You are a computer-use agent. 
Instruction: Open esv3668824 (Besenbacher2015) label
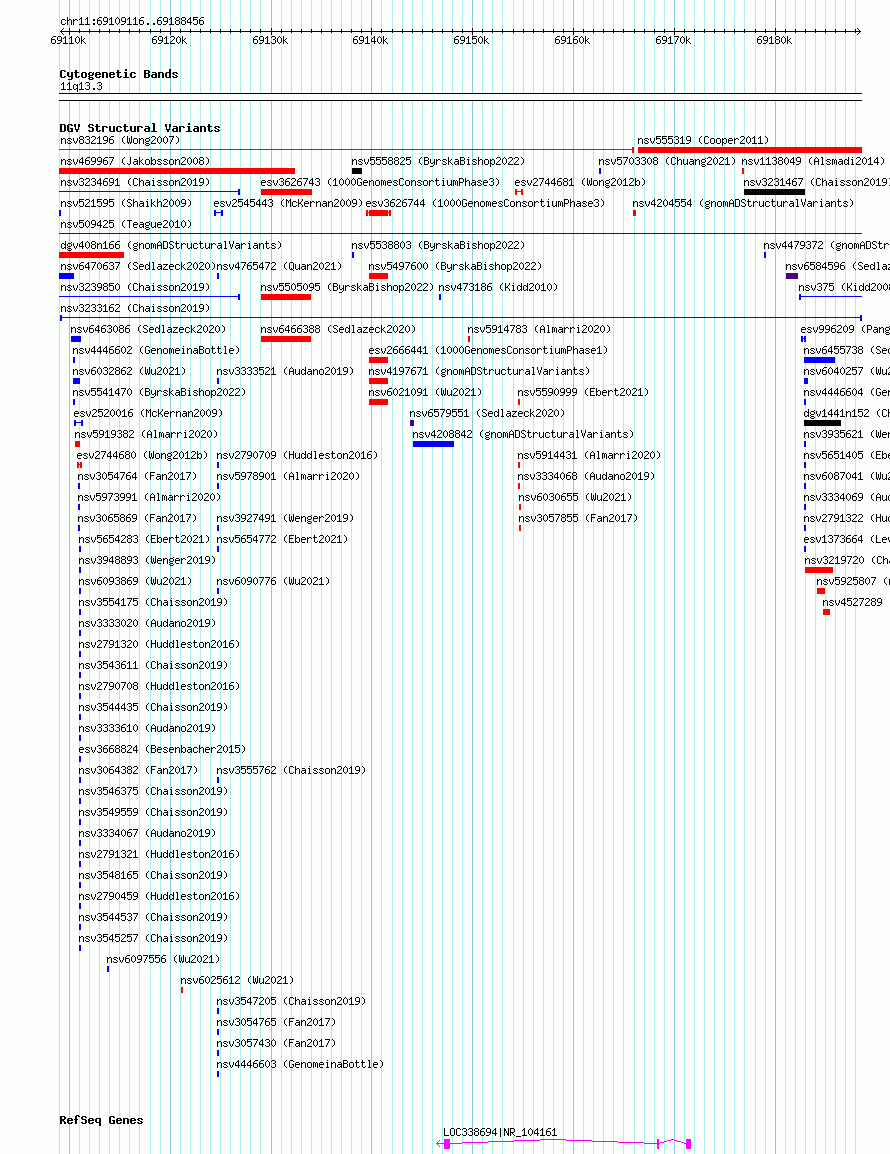click(x=162, y=749)
